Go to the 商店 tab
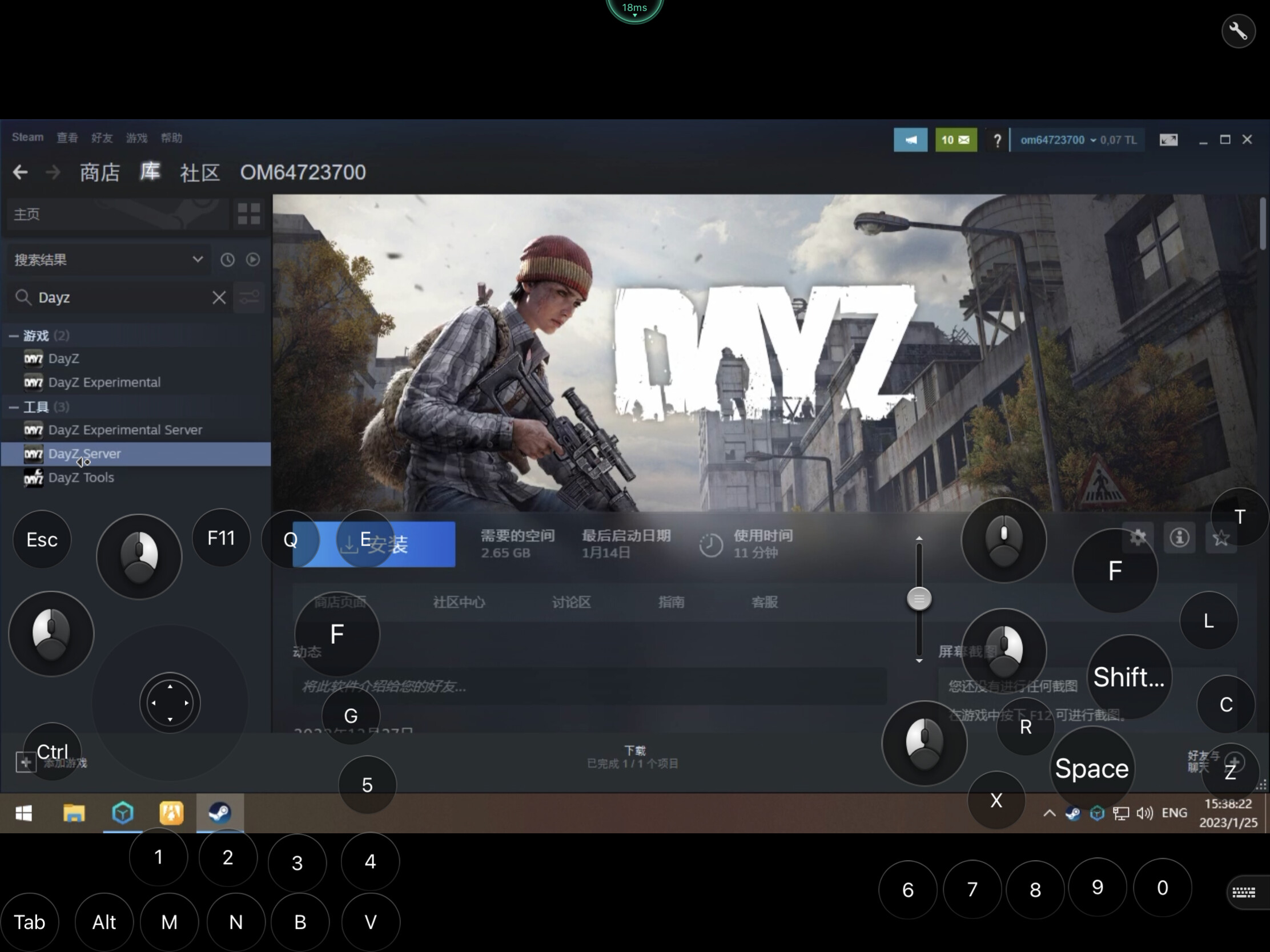 [100, 172]
